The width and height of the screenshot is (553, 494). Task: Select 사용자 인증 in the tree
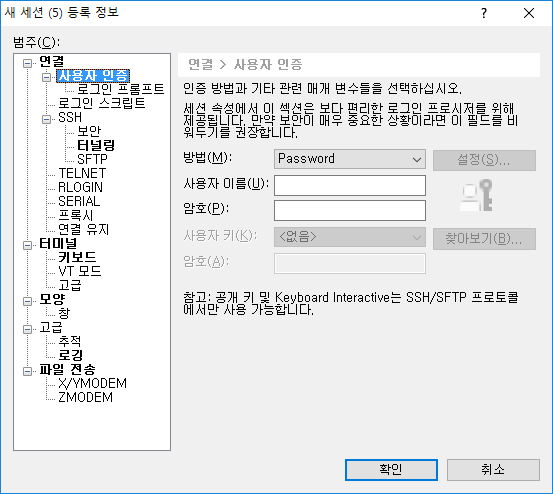tap(93, 76)
